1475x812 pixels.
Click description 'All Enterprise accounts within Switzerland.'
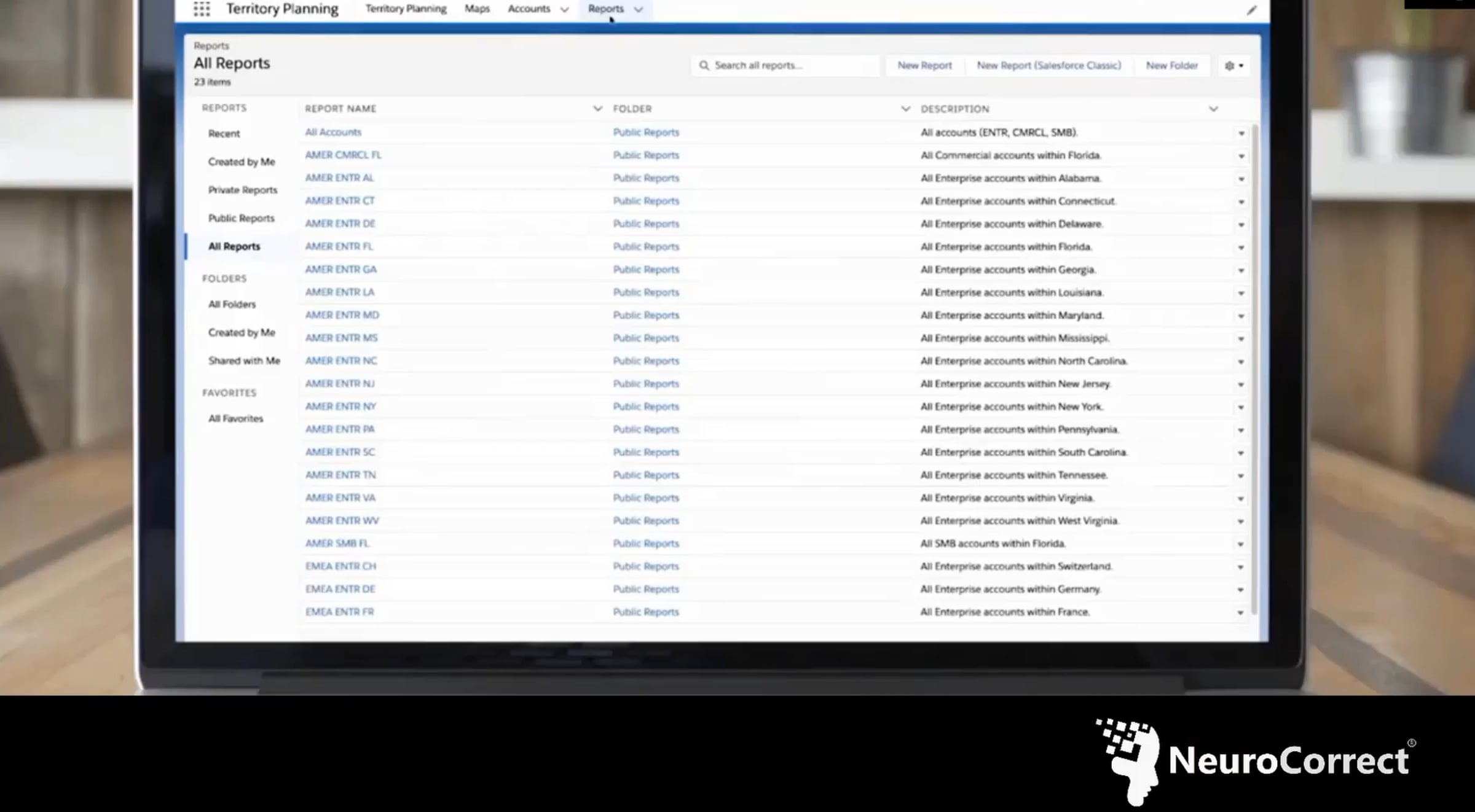coord(1016,566)
